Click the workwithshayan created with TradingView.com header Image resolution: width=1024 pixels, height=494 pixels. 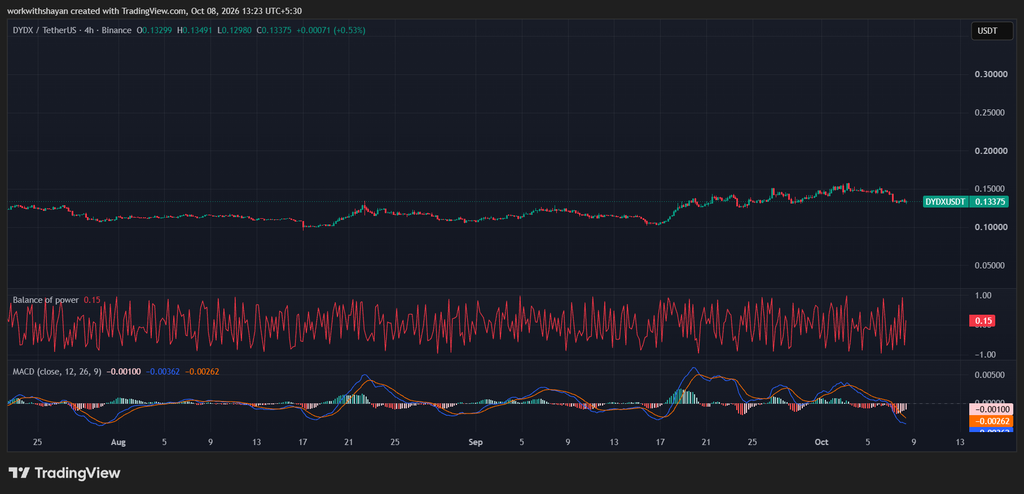(155, 10)
